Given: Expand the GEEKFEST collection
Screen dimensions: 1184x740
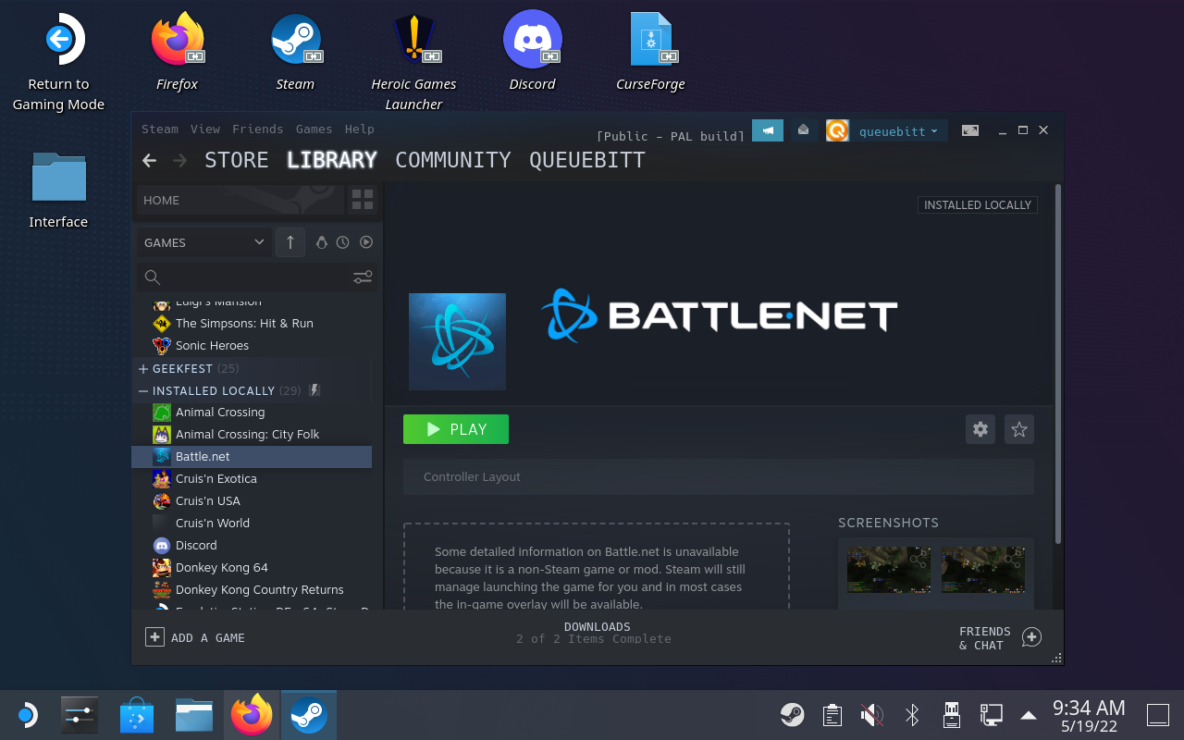Looking at the screenshot, I should pos(143,369).
